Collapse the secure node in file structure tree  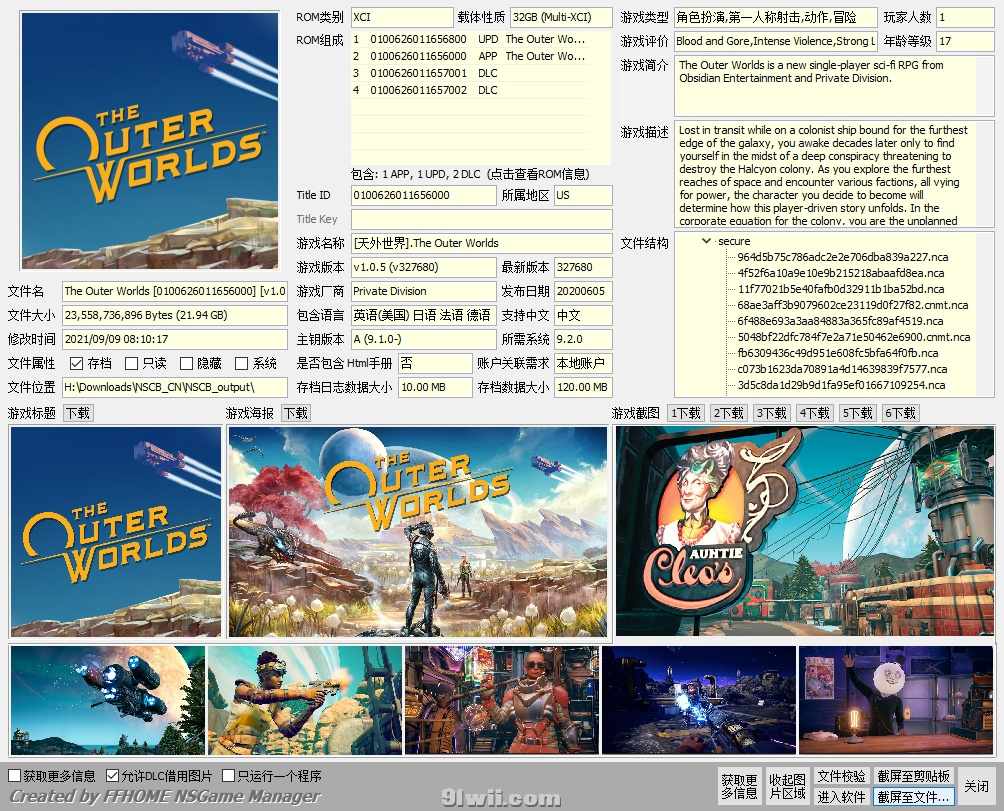(706, 241)
